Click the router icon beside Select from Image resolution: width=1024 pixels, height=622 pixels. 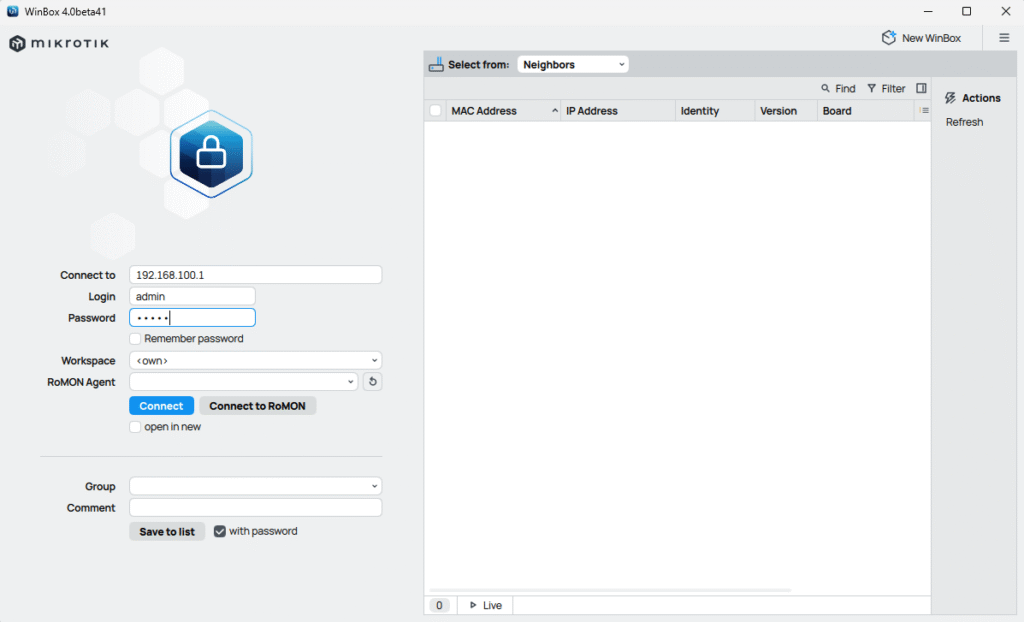point(437,63)
